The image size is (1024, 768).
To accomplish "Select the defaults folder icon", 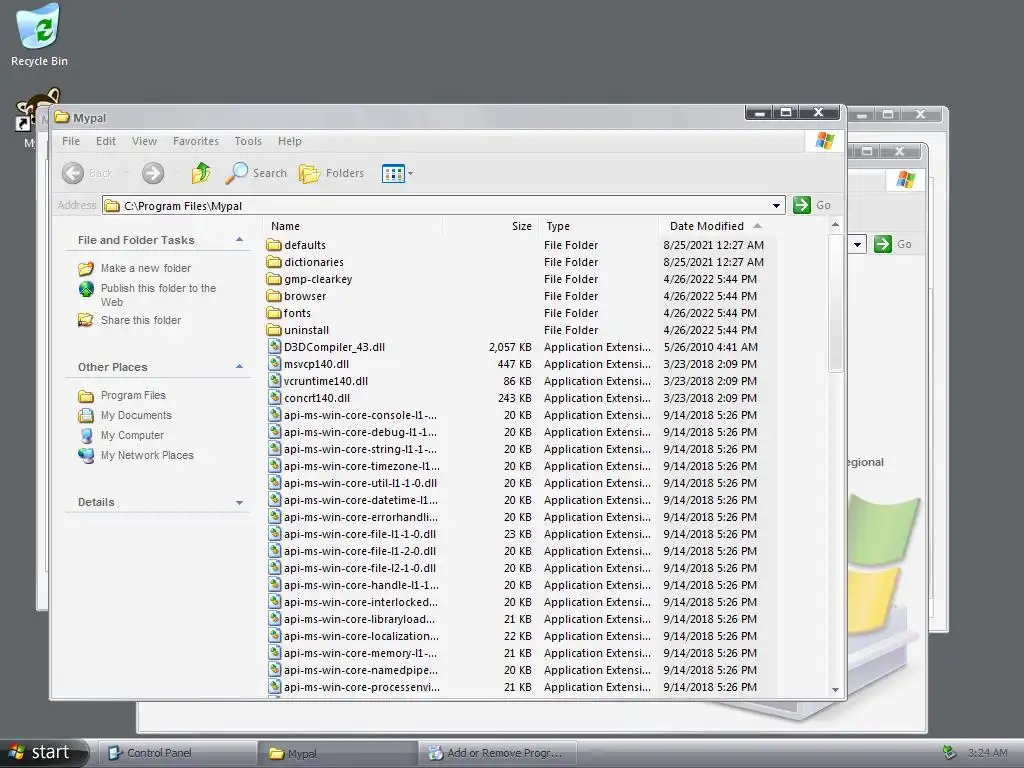I will tap(274, 245).
